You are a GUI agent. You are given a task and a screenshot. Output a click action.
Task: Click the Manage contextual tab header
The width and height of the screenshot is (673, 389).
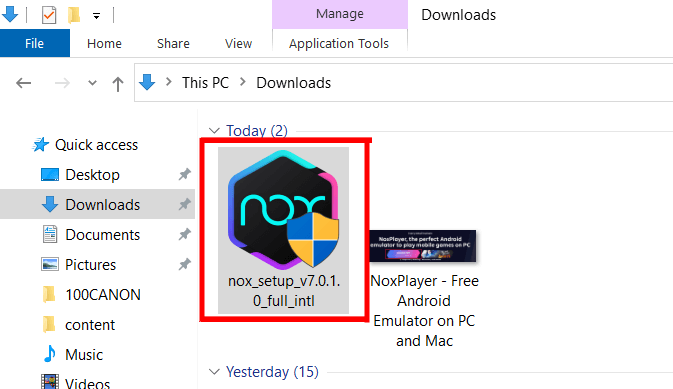tap(340, 14)
